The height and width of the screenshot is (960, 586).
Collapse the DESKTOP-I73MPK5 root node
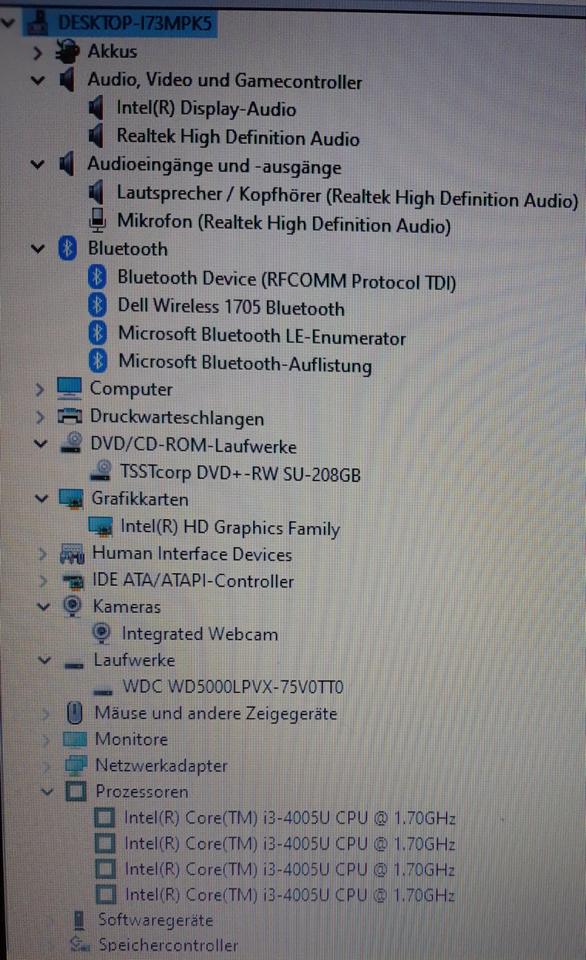pos(8,23)
